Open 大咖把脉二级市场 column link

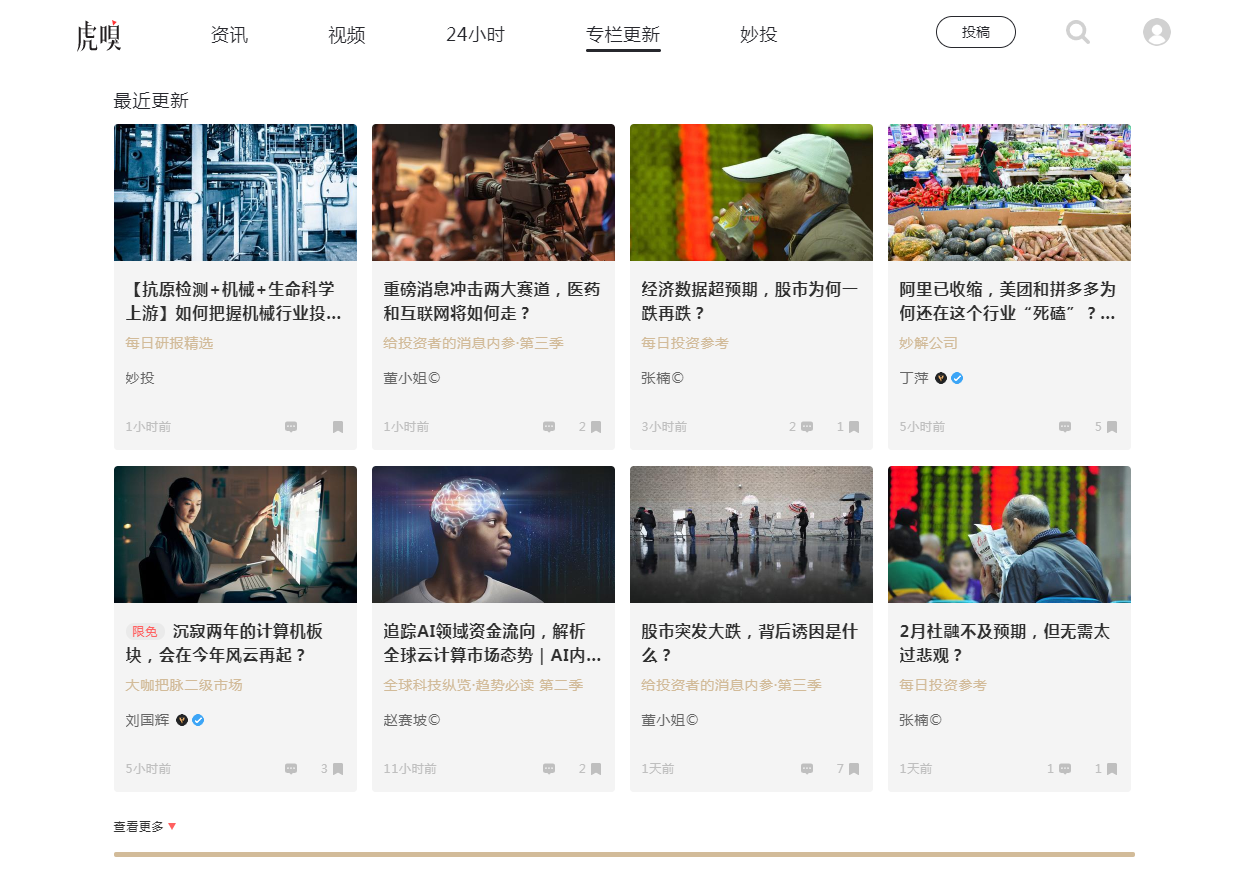pos(184,685)
